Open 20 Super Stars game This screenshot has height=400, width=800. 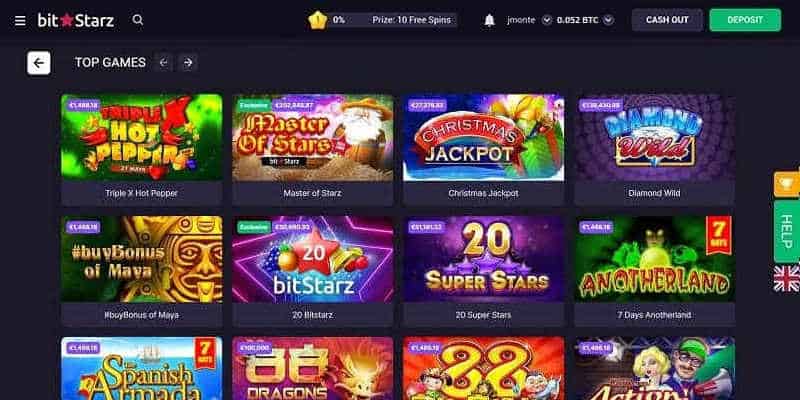(x=484, y=271)
